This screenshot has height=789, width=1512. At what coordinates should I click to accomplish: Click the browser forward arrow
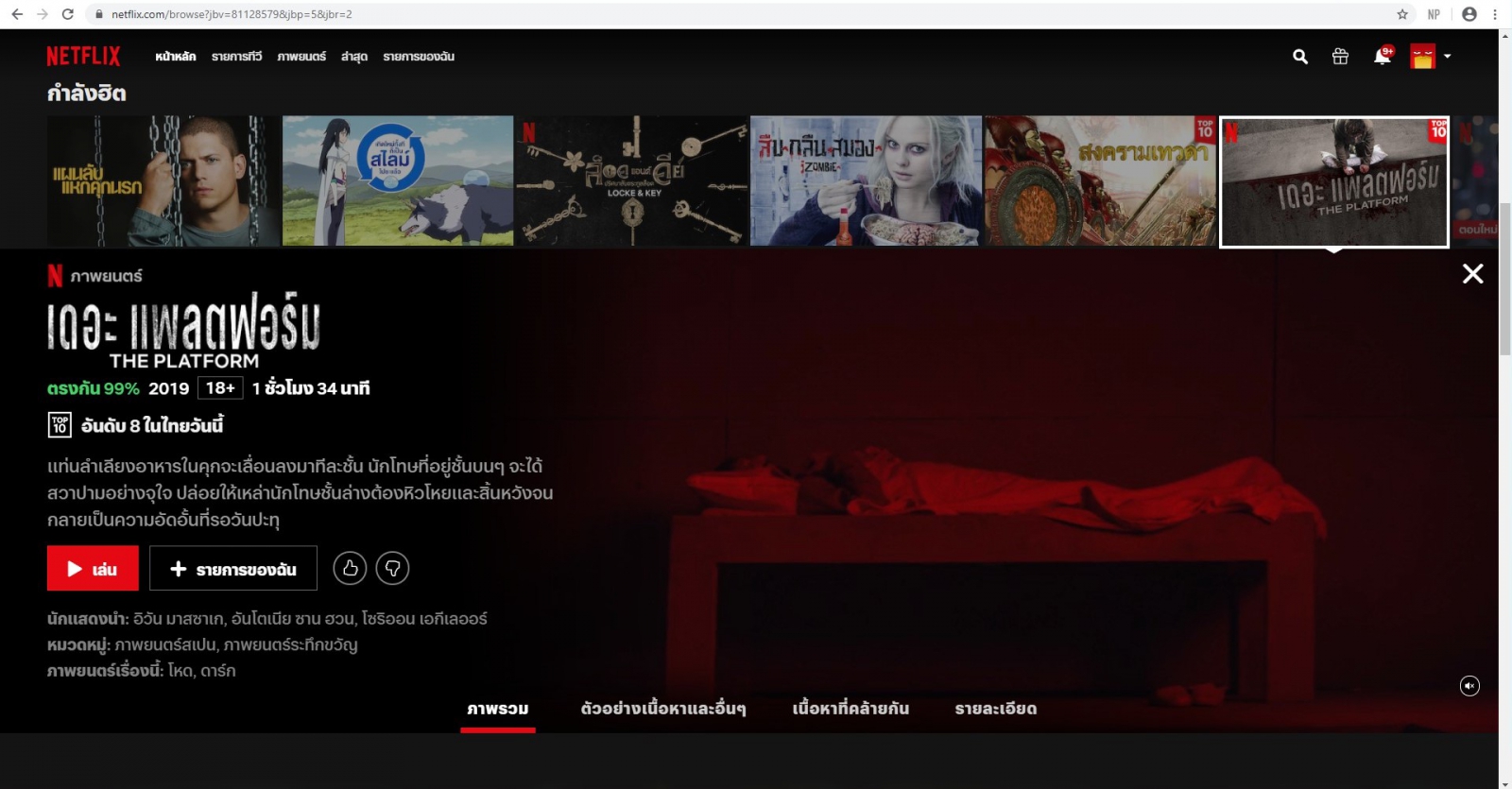click(x=43, y=14)
